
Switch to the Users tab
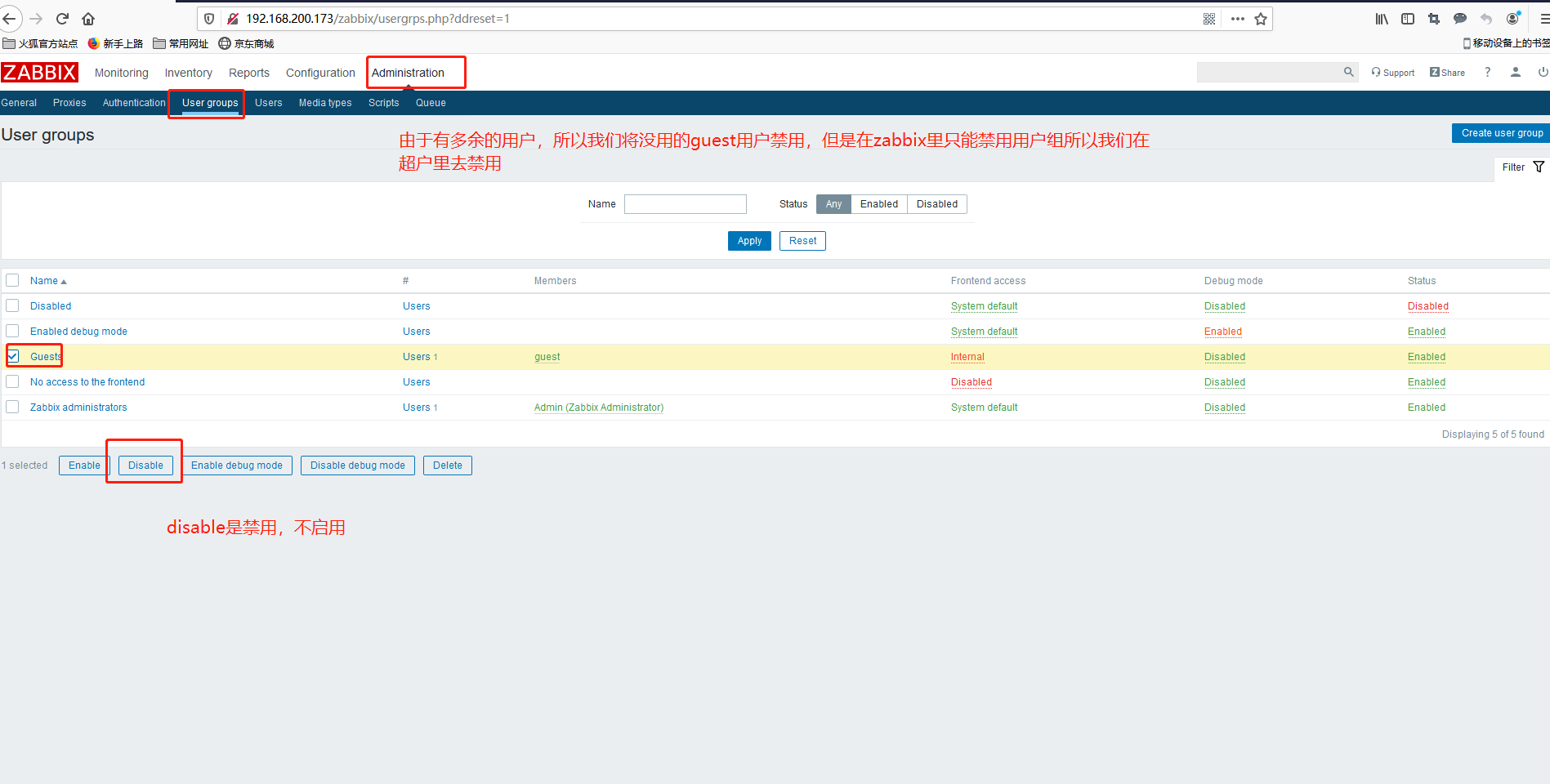[268, 103]
